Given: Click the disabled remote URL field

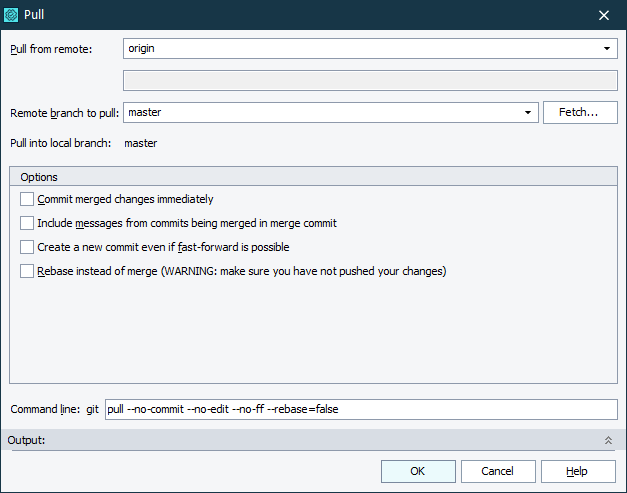Looking at the screenshot, I should (370, 81).
